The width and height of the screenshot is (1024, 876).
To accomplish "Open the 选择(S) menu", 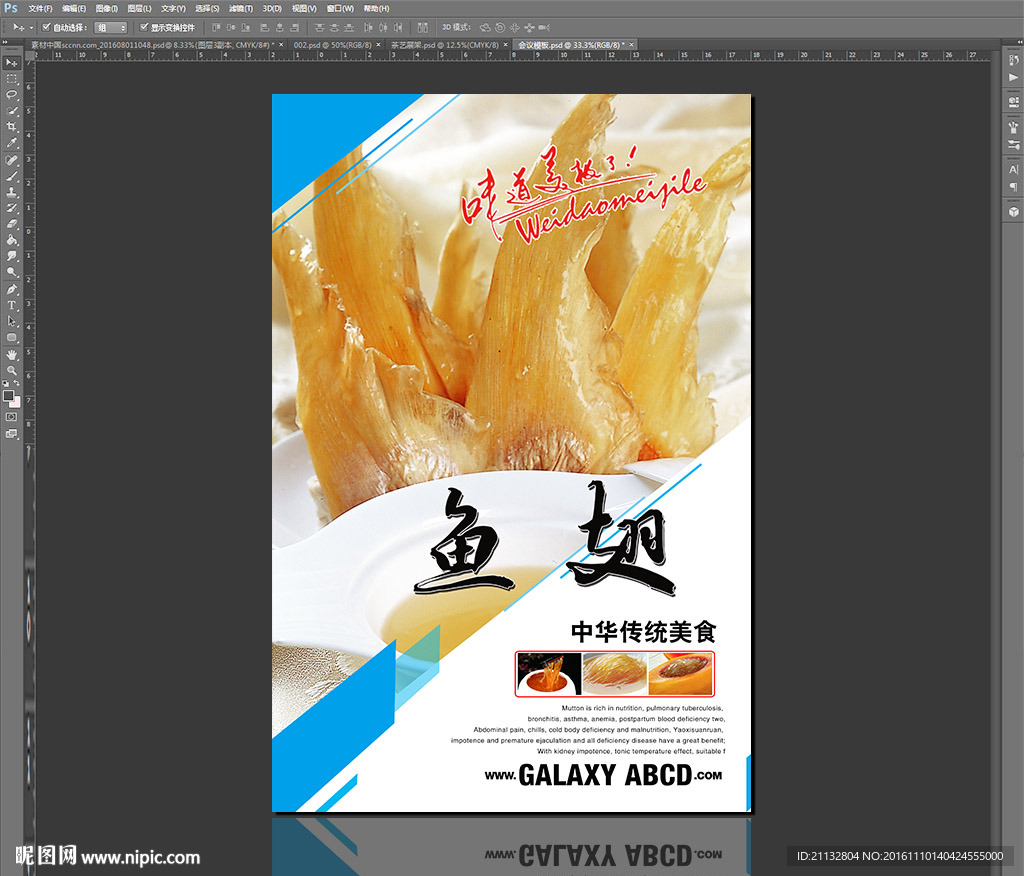I will 207,8.
